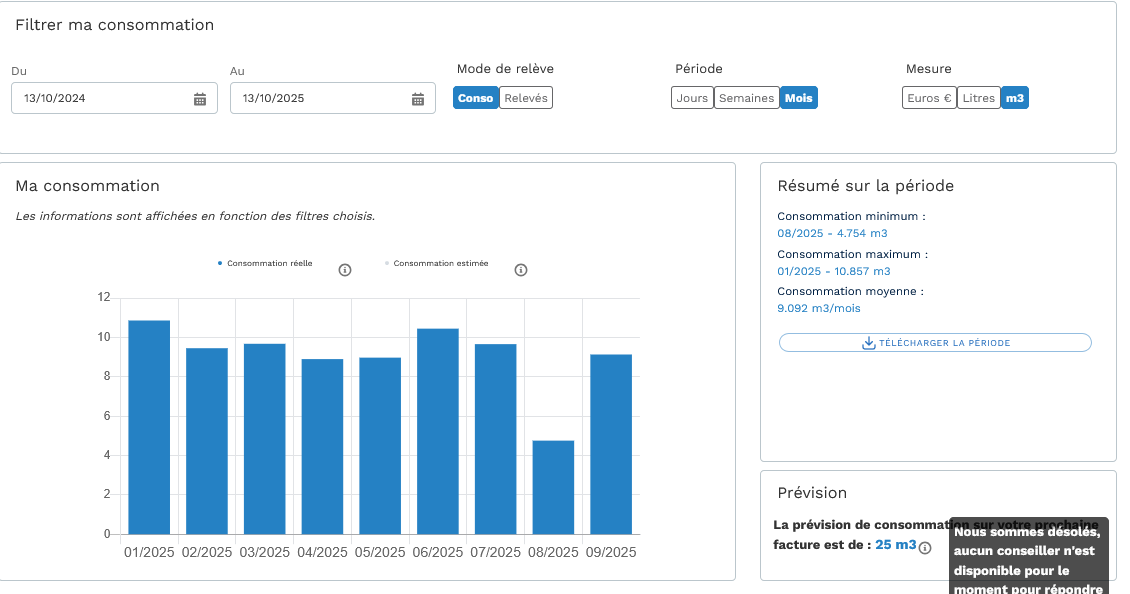Click the 07/2025 consumption bar
Image resolution: width=1130 pixels, height=594 pixels.
point(495,439)
